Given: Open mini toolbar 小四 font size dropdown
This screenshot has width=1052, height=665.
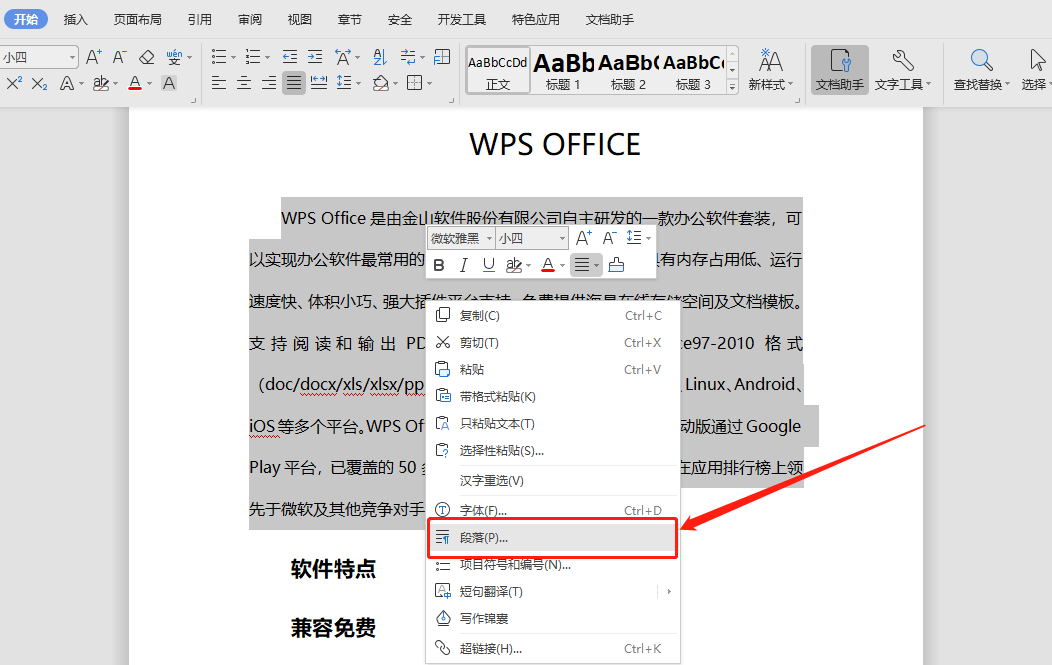Looking at the screenshot, I should point(562,238).
